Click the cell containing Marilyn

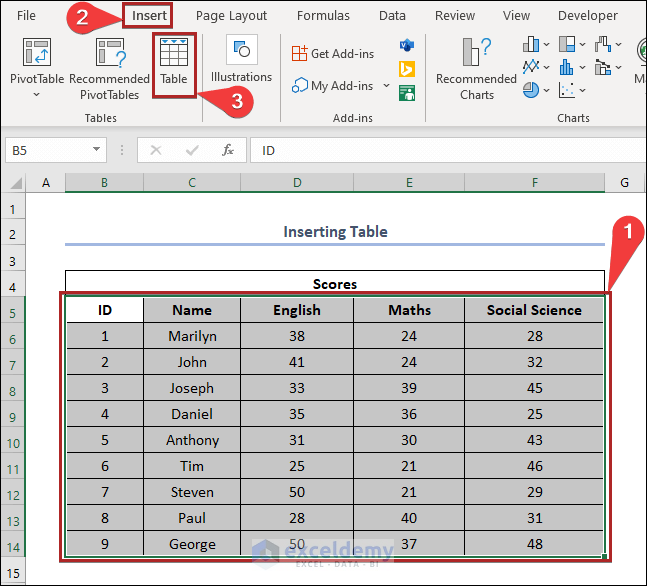click(x=192, y=336)
